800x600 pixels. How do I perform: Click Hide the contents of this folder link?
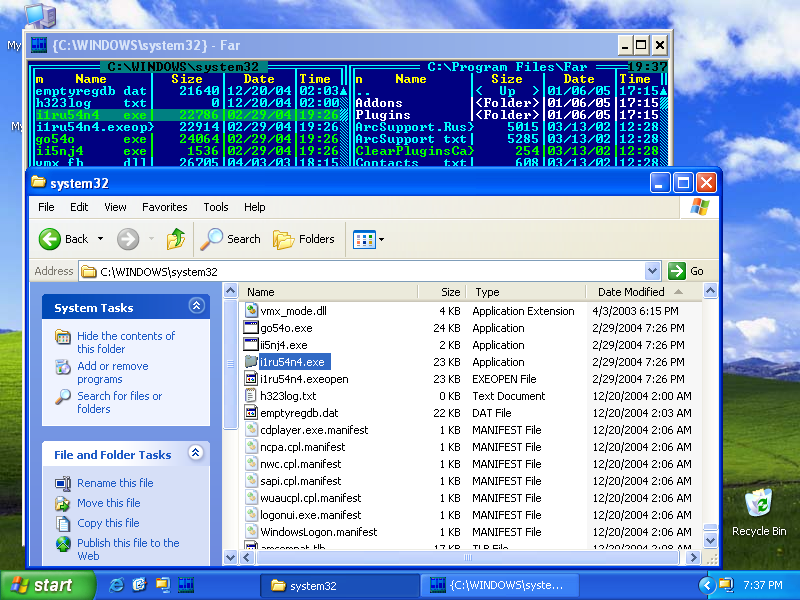(x=126, y=342)
